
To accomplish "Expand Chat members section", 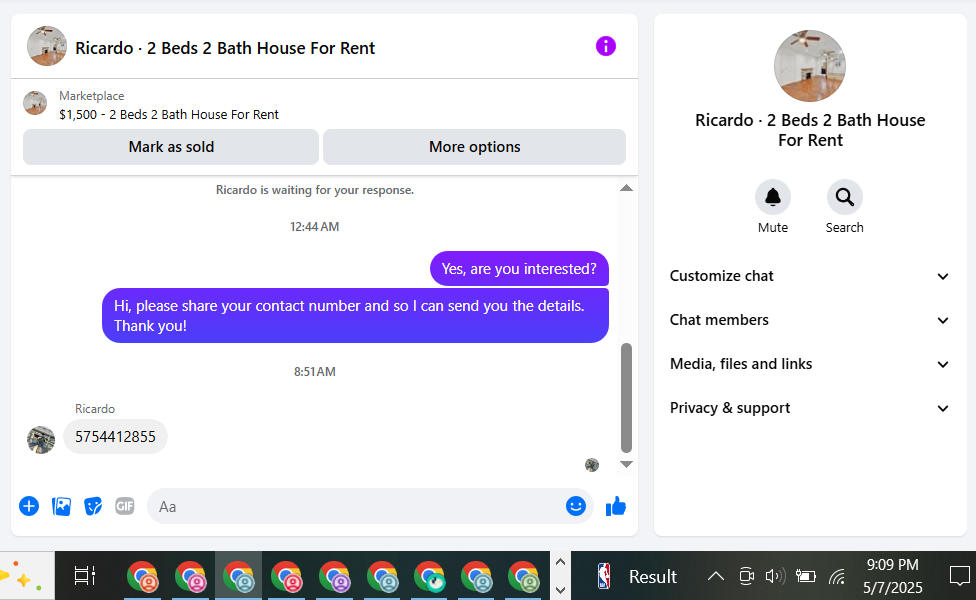I will click(810, 320).
